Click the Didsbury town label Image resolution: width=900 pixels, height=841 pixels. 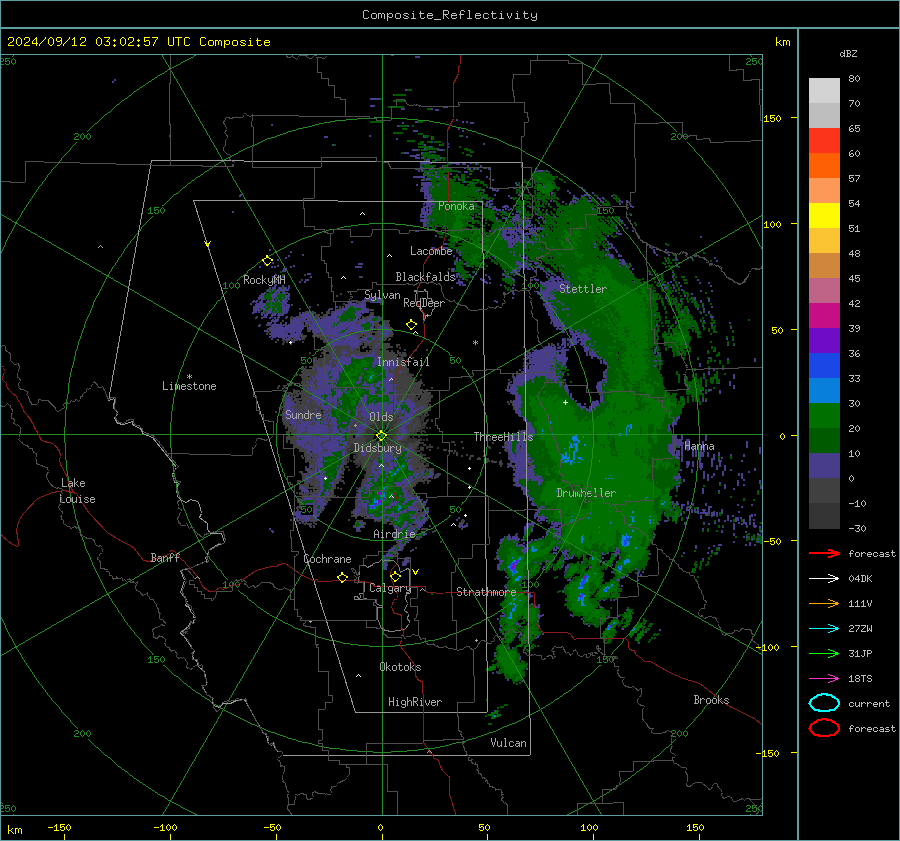[377, 448]
